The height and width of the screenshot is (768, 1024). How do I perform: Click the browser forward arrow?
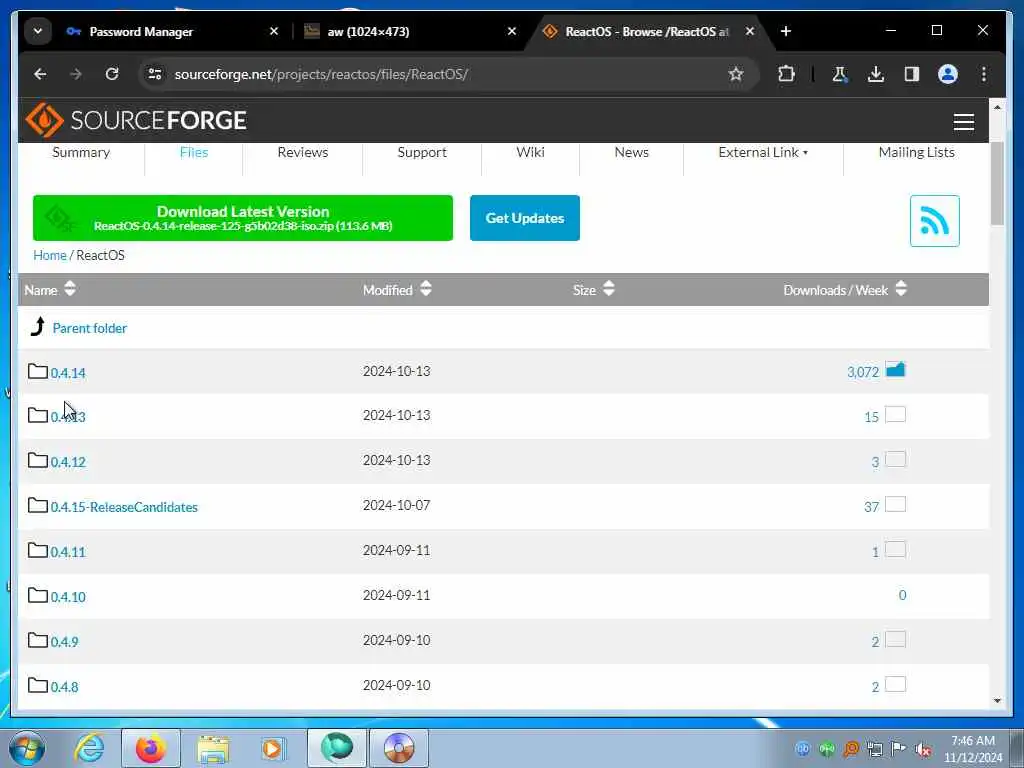pyautogui.click(x=76, y=74)
